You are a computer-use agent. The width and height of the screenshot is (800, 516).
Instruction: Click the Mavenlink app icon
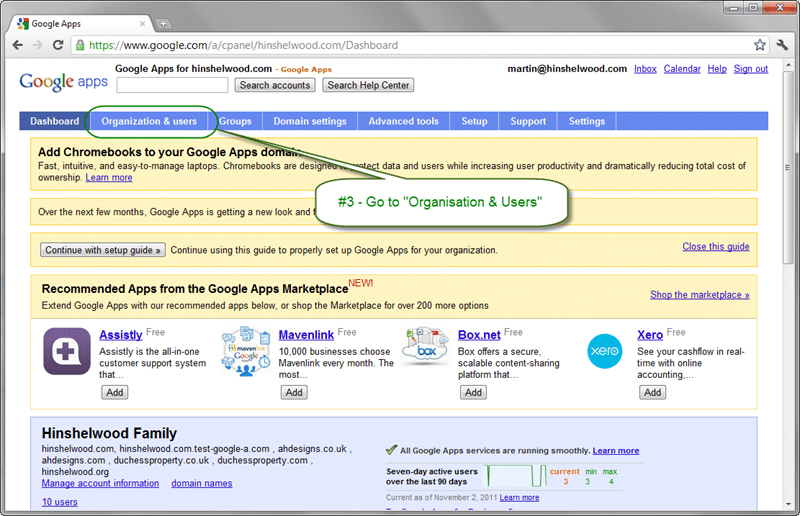pos(246,351)
